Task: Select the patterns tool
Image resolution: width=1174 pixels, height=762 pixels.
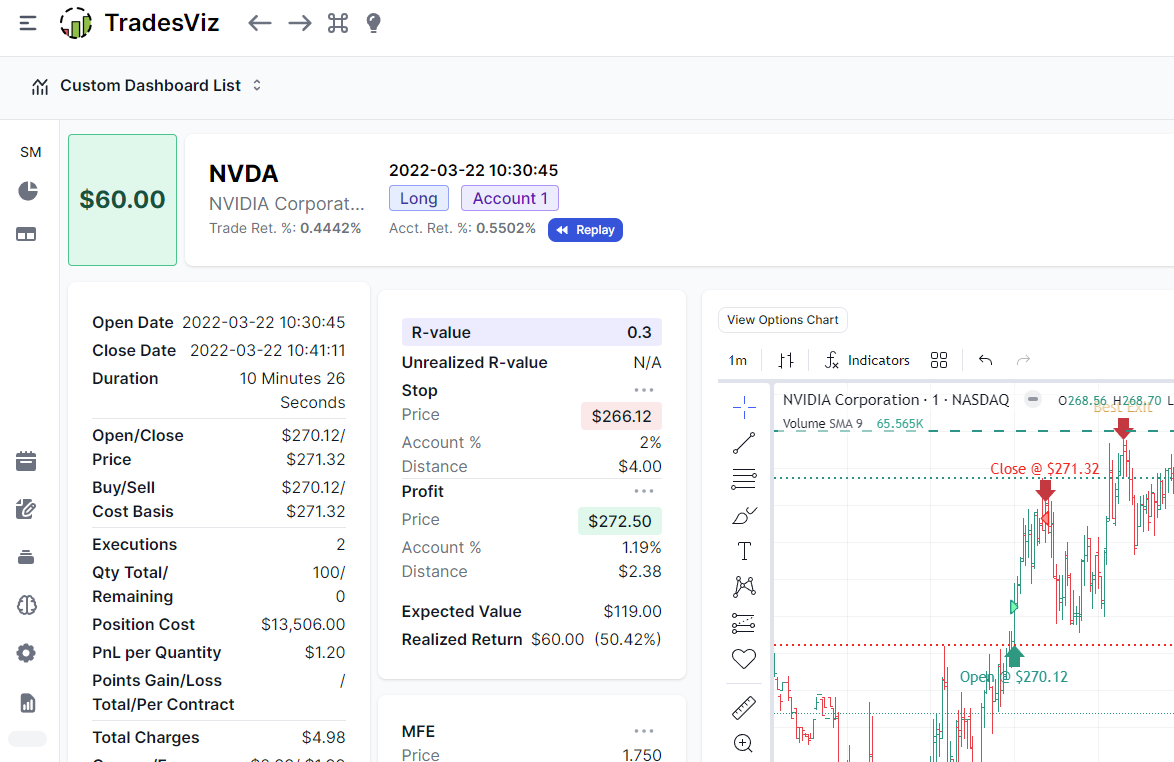Action: (744, 586)
